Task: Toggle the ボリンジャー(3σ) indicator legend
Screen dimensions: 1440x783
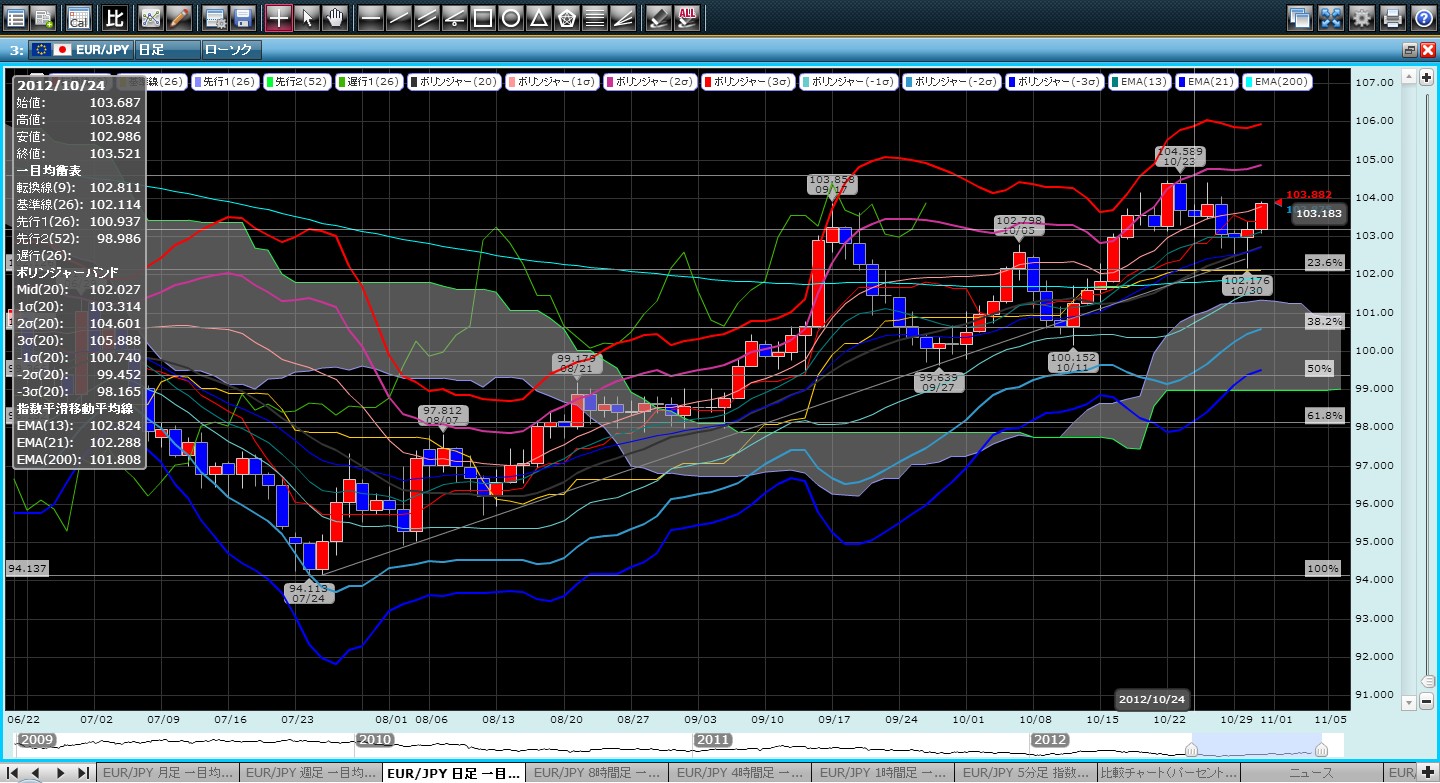Action: click(748, 81)
